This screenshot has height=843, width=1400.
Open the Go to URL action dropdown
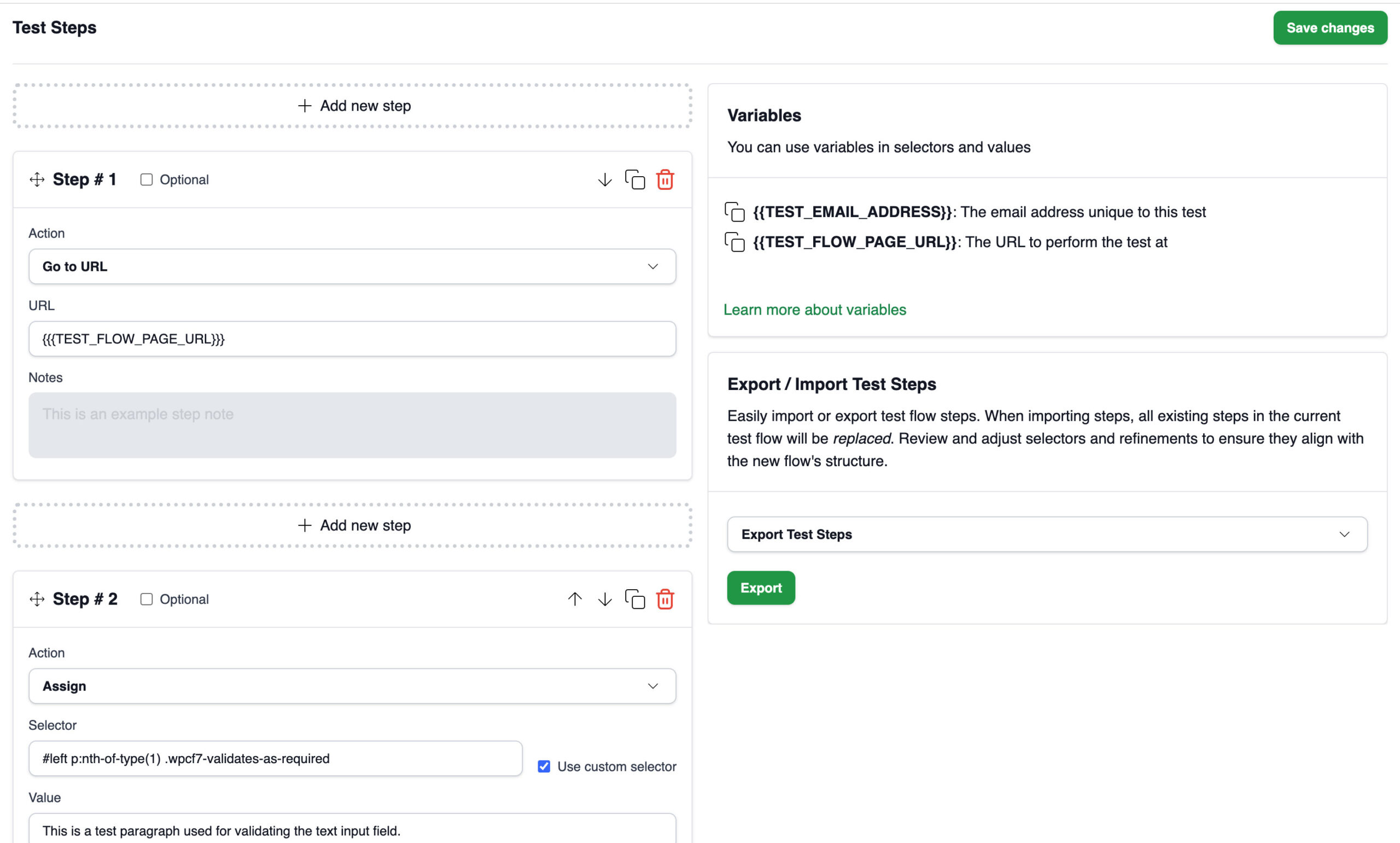point(352,266)
